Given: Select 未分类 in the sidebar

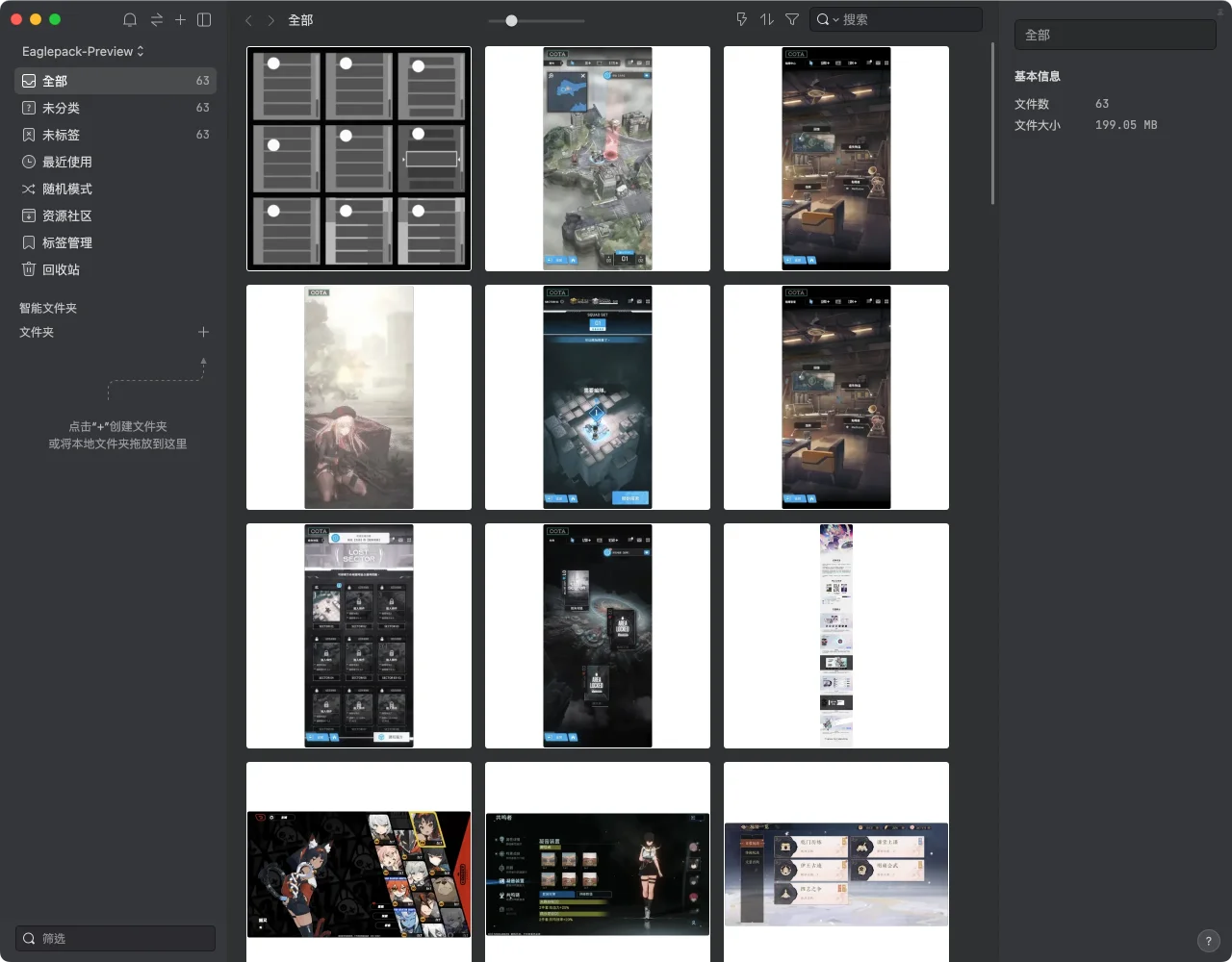Looking at the screenshot, I should [x=61, y=108].
